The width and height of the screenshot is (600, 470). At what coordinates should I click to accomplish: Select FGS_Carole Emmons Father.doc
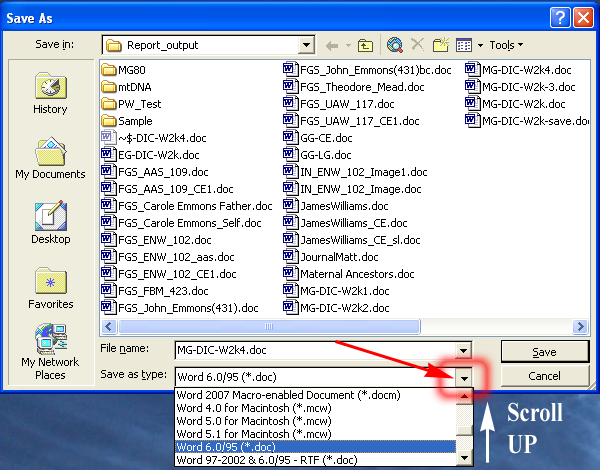(x=187, y=206)
